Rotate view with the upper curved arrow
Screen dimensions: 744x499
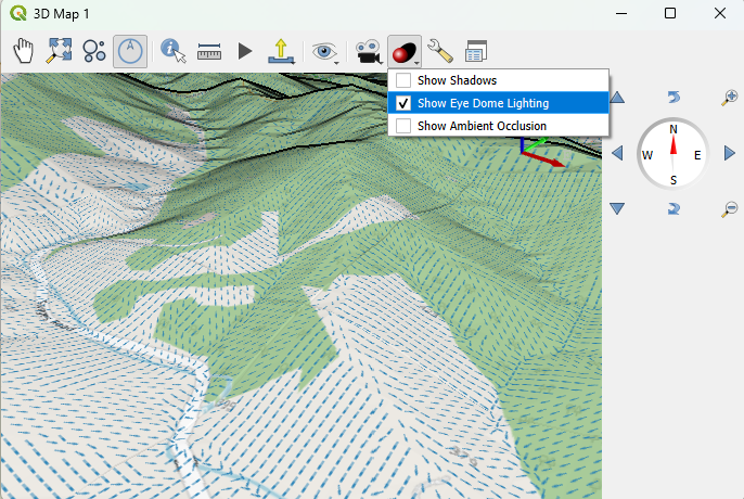coord(673,97)
